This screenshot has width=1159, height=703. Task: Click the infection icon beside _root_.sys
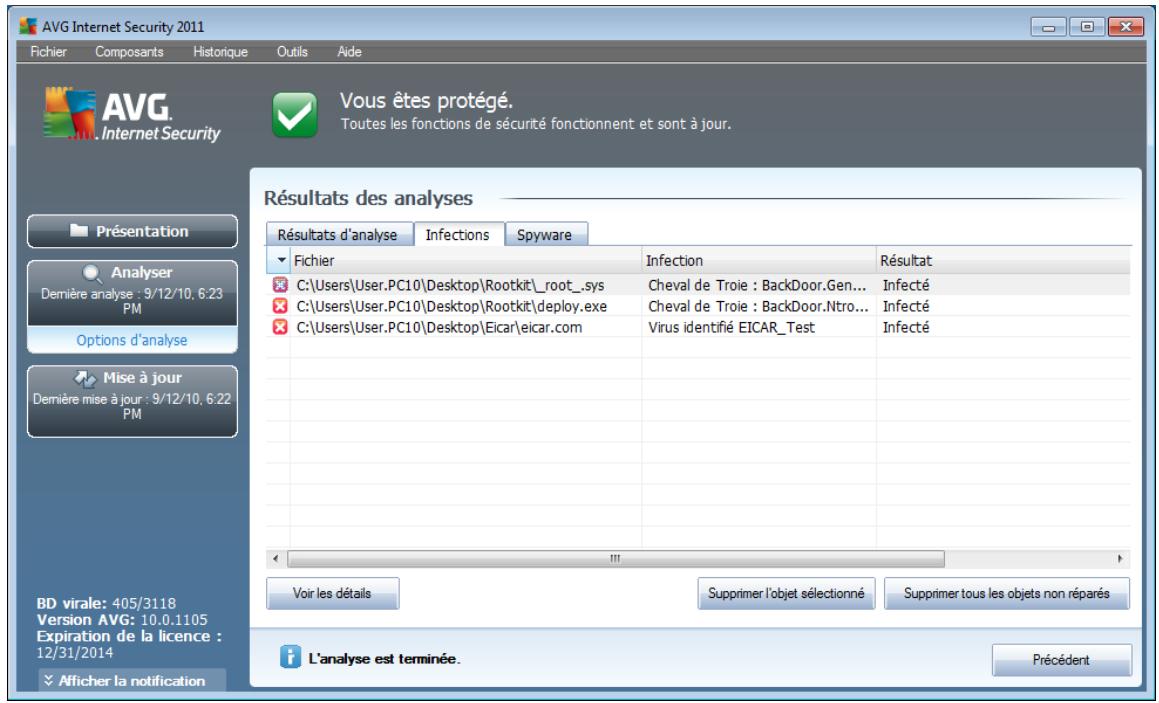coord(279,285)
